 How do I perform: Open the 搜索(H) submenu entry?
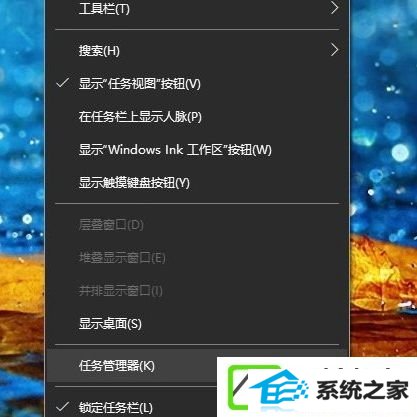[x=197, y=50]
